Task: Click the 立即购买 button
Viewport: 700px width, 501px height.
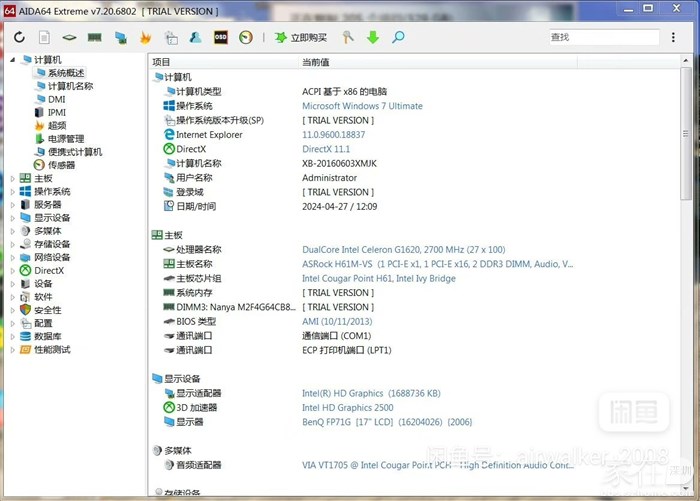Action: [x=301, y=37]
